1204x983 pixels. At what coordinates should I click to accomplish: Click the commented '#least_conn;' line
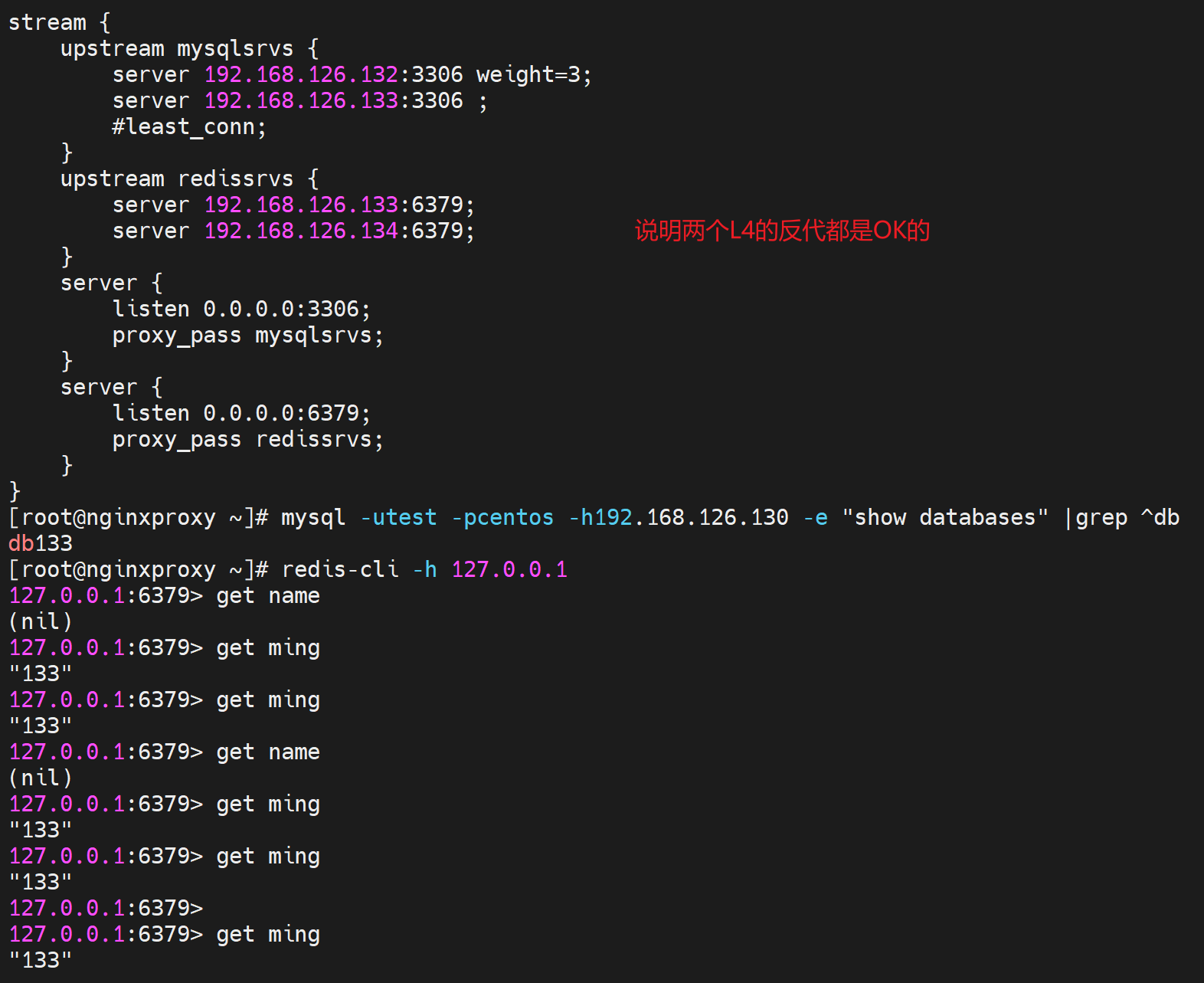[188, 127]
